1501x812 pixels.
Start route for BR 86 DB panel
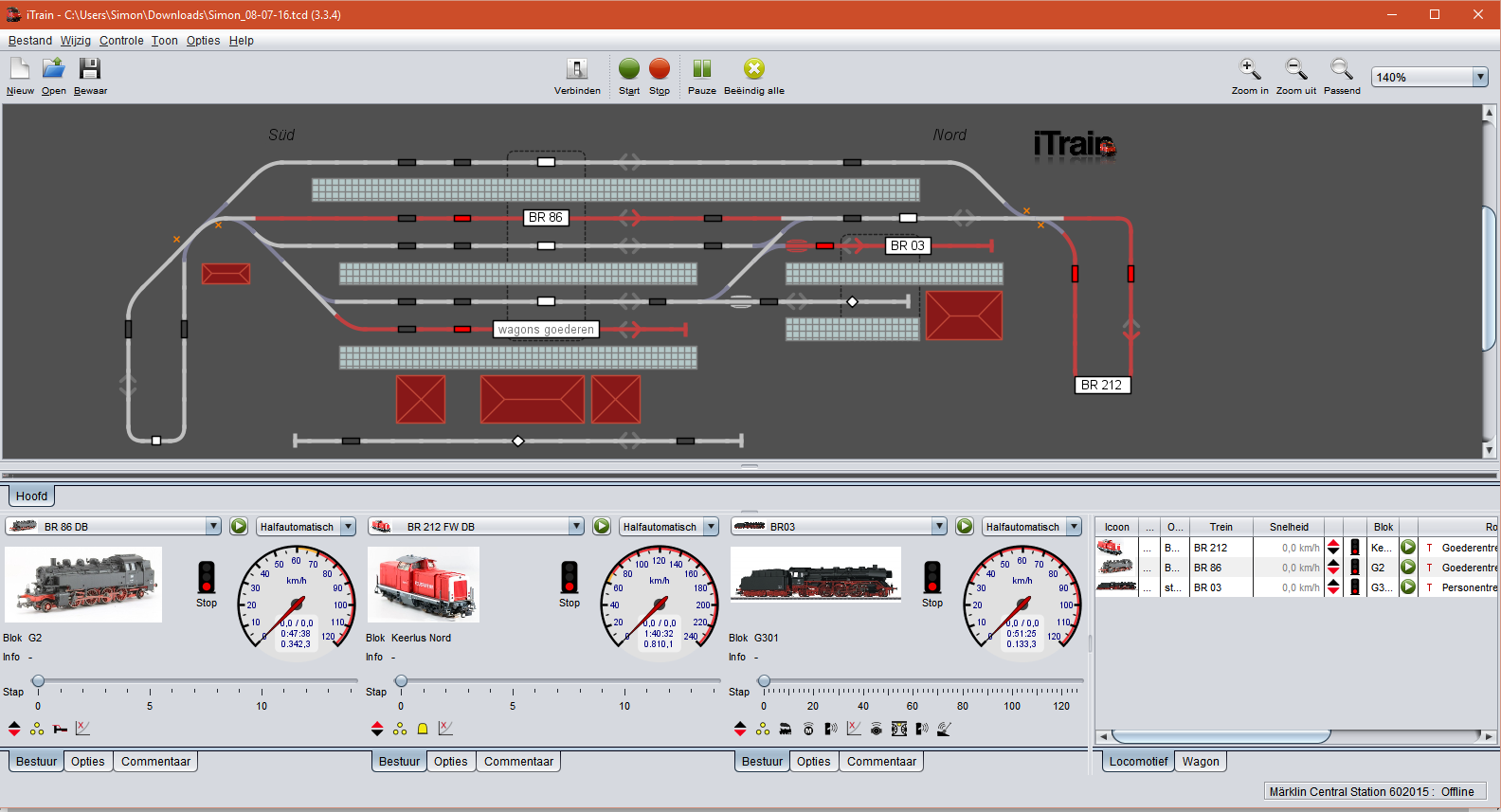click(239, 527)
